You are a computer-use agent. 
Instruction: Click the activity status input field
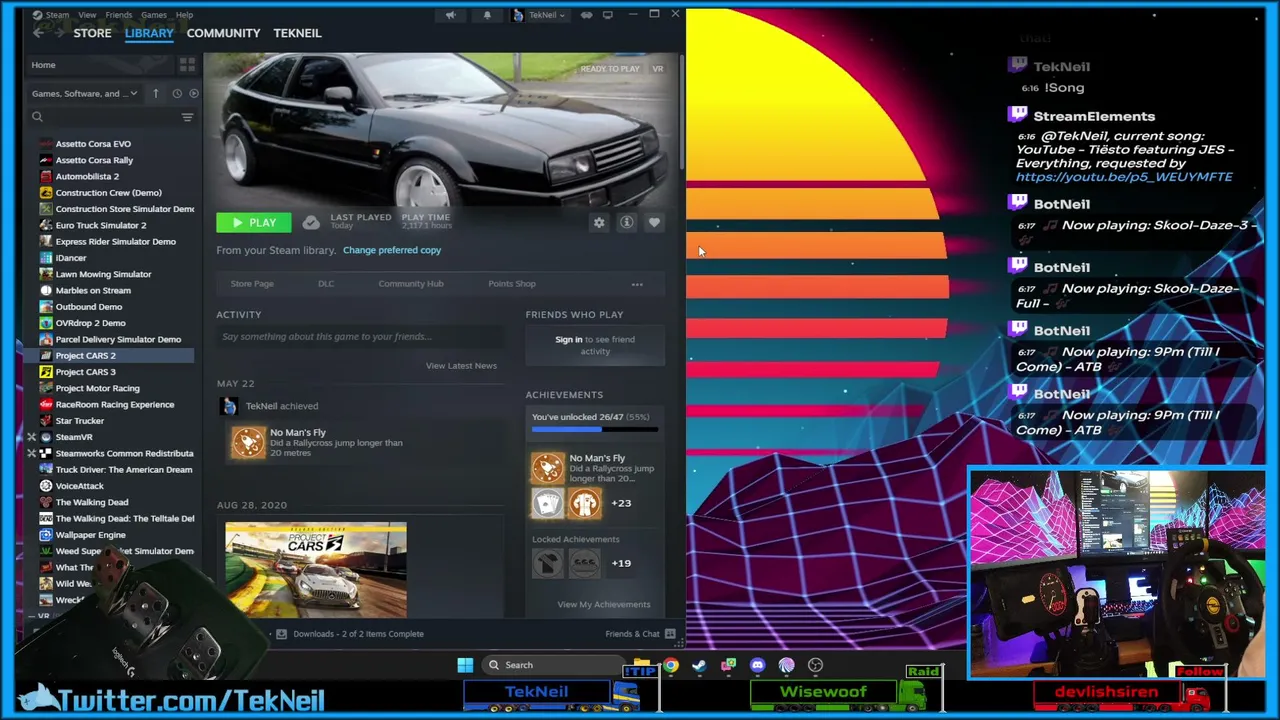(360, 337)
